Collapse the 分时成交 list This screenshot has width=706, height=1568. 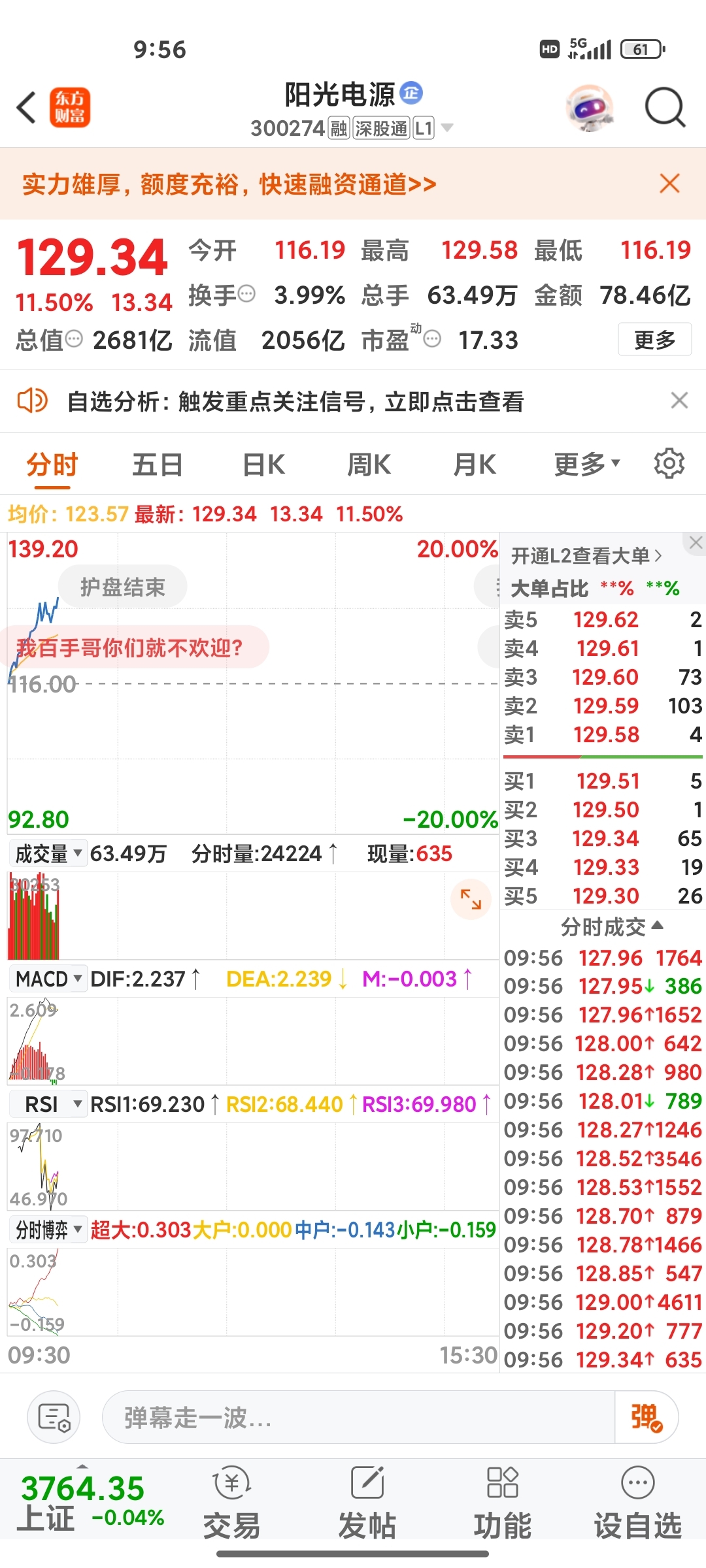(611, 926)
